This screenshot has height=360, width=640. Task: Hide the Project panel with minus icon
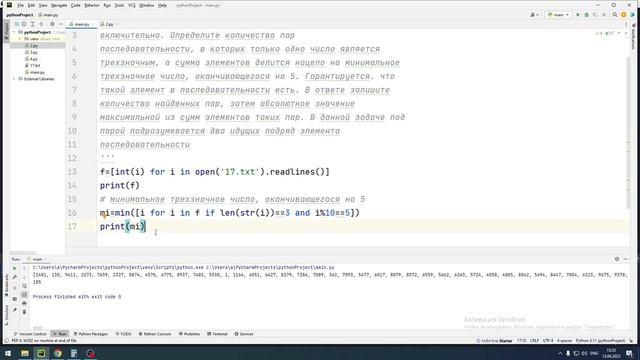tap(61, 24)
